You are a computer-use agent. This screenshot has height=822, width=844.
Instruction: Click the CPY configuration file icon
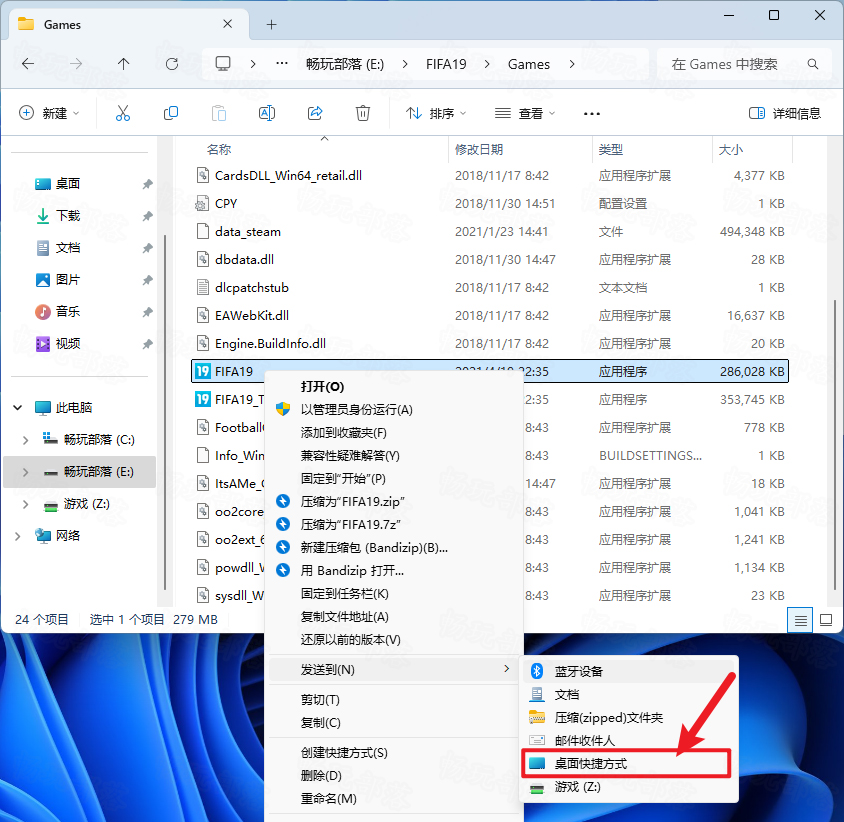pyautogui.click(x=202, y=203)
